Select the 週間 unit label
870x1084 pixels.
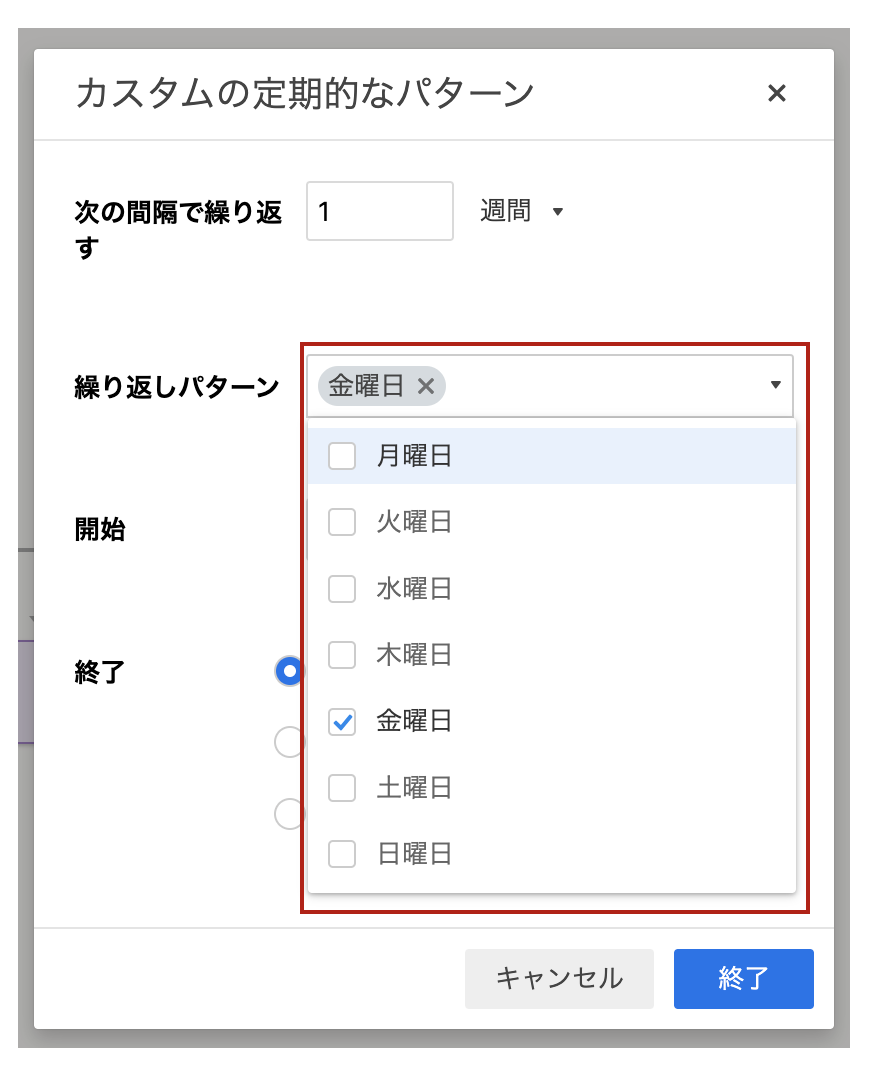tap(506, 211)
